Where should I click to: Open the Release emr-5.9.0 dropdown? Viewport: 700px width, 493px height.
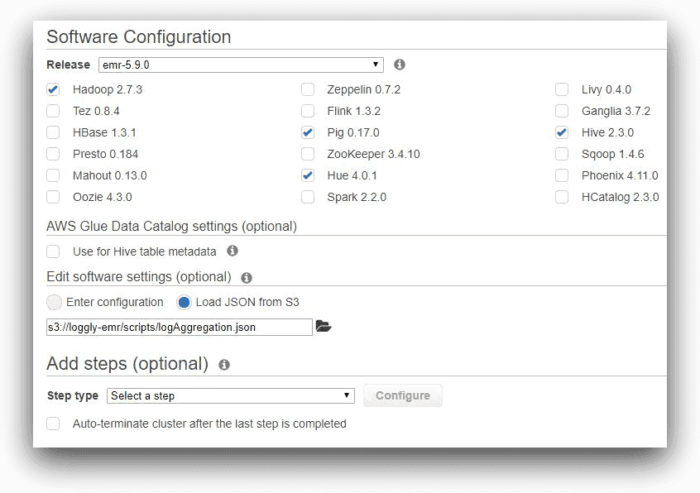241,65
